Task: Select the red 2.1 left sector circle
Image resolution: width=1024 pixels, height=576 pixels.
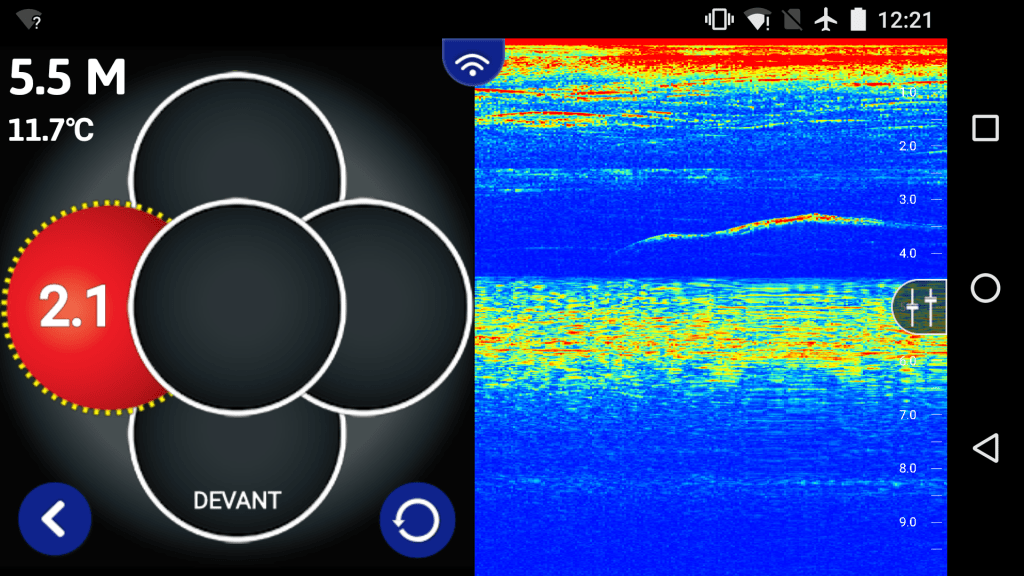Action: (x=72, y=309)
